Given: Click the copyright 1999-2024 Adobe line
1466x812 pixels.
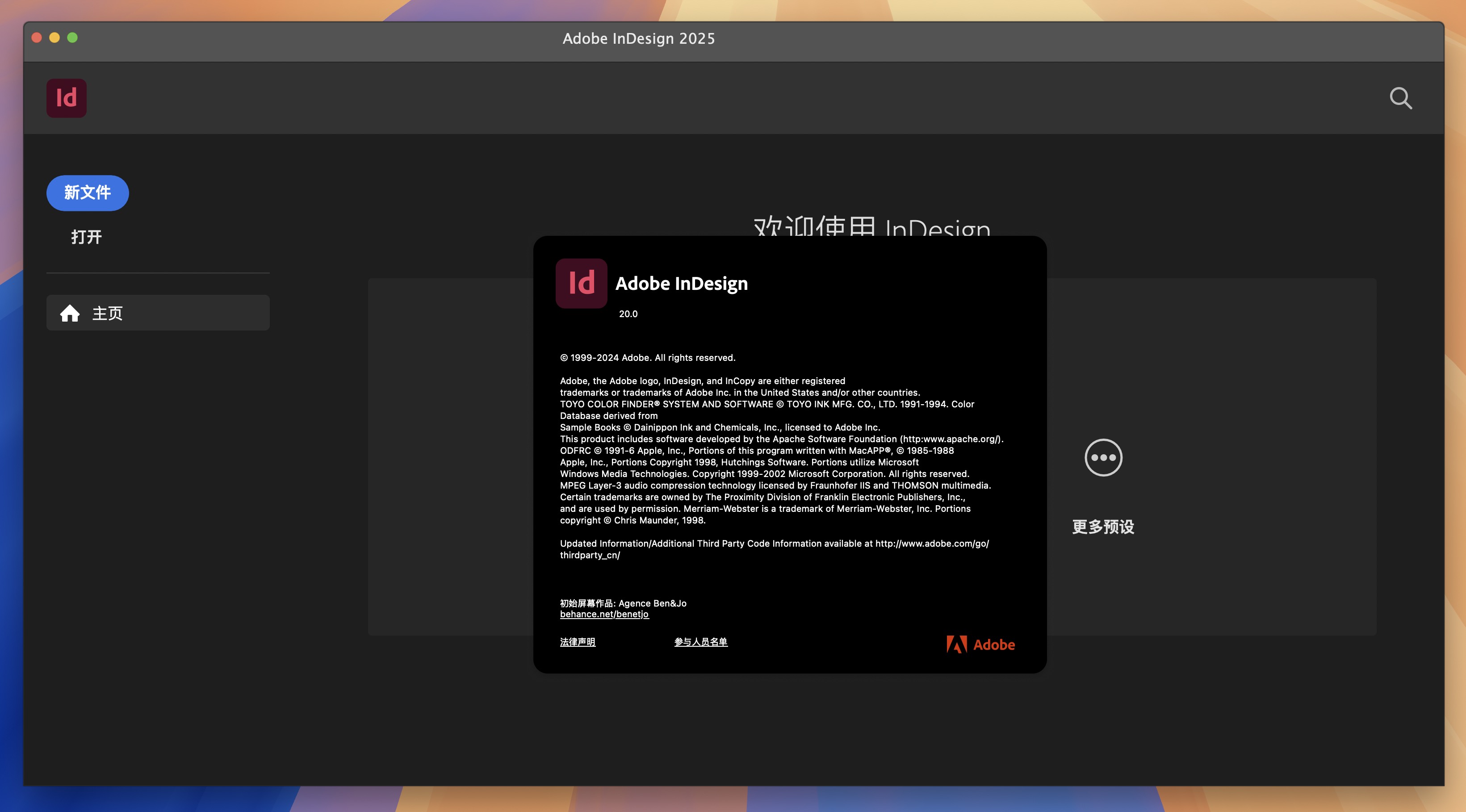Looking at the screenshot, I should click(x=648, y=358).
